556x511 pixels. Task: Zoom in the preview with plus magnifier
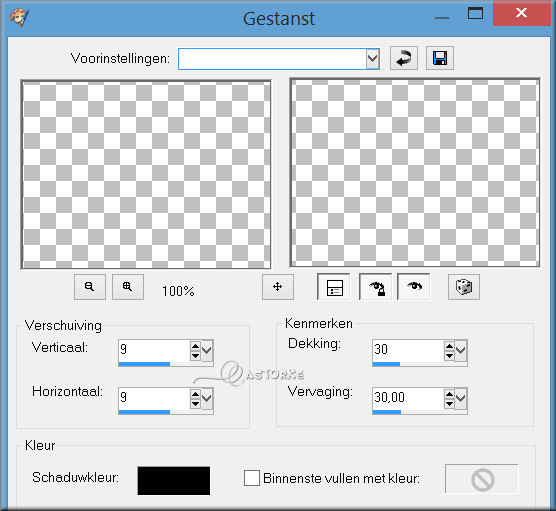[x=128, y=287]
